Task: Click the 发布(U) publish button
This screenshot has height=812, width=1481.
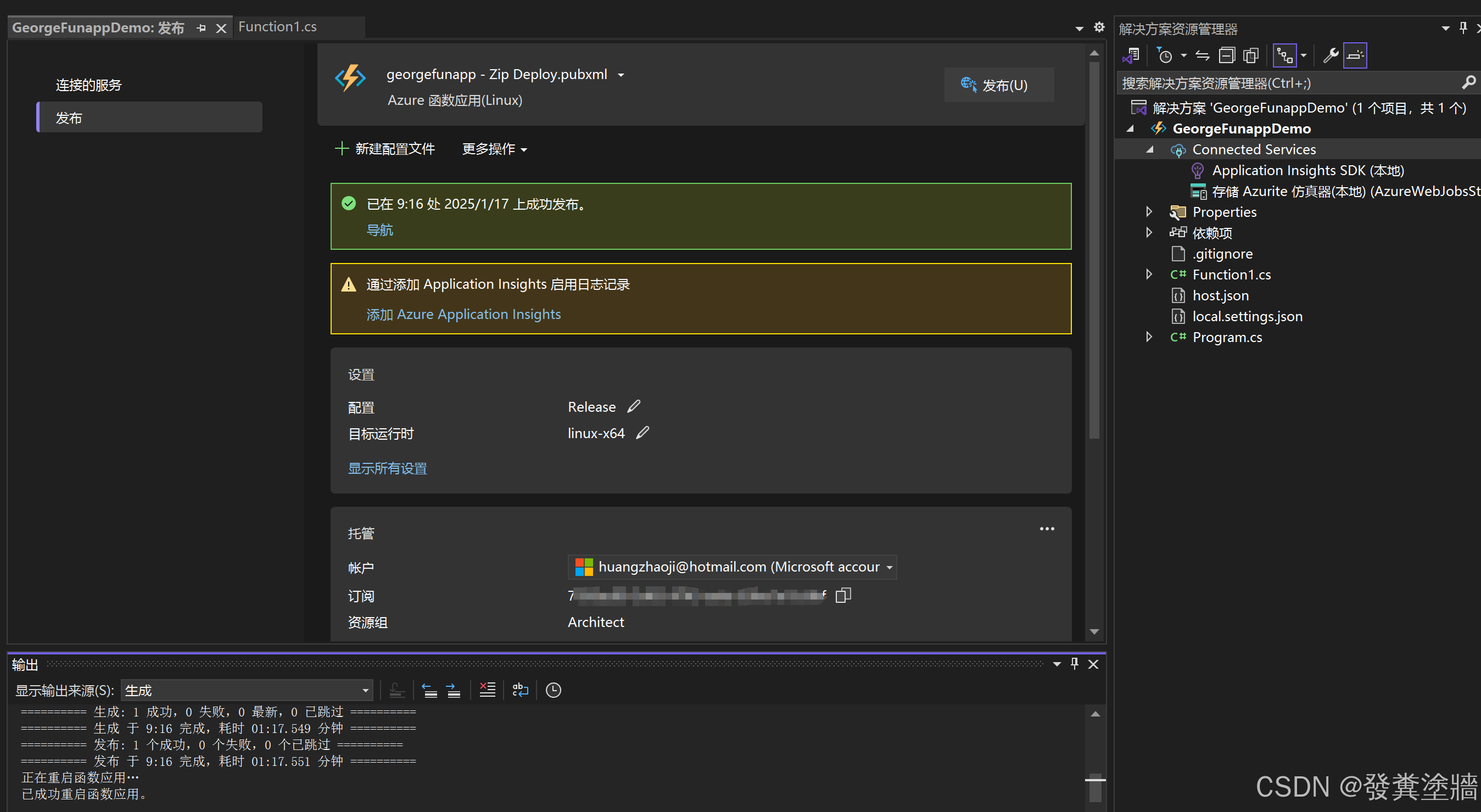Action: pos(999,85)
